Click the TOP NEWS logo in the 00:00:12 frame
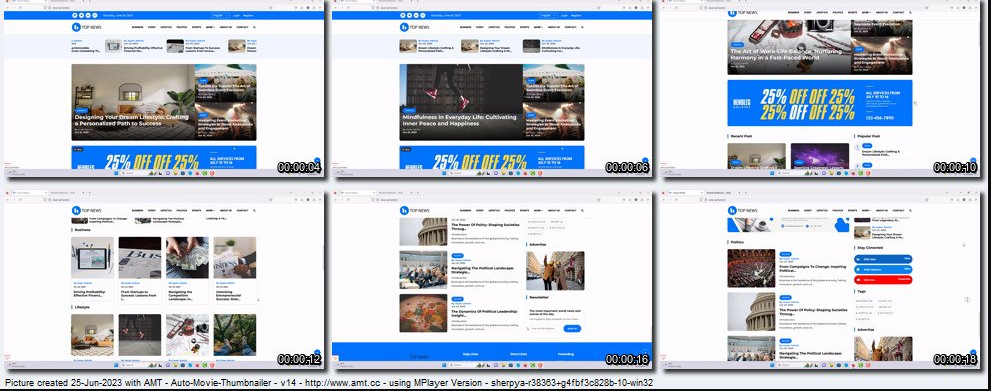The image size is (991, 391). pyautogui.click(x=86, y=210)
